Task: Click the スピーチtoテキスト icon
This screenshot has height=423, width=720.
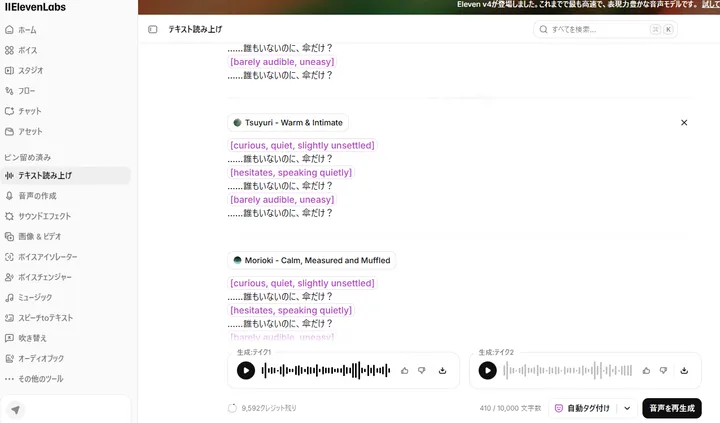Action: coord(9,317)
